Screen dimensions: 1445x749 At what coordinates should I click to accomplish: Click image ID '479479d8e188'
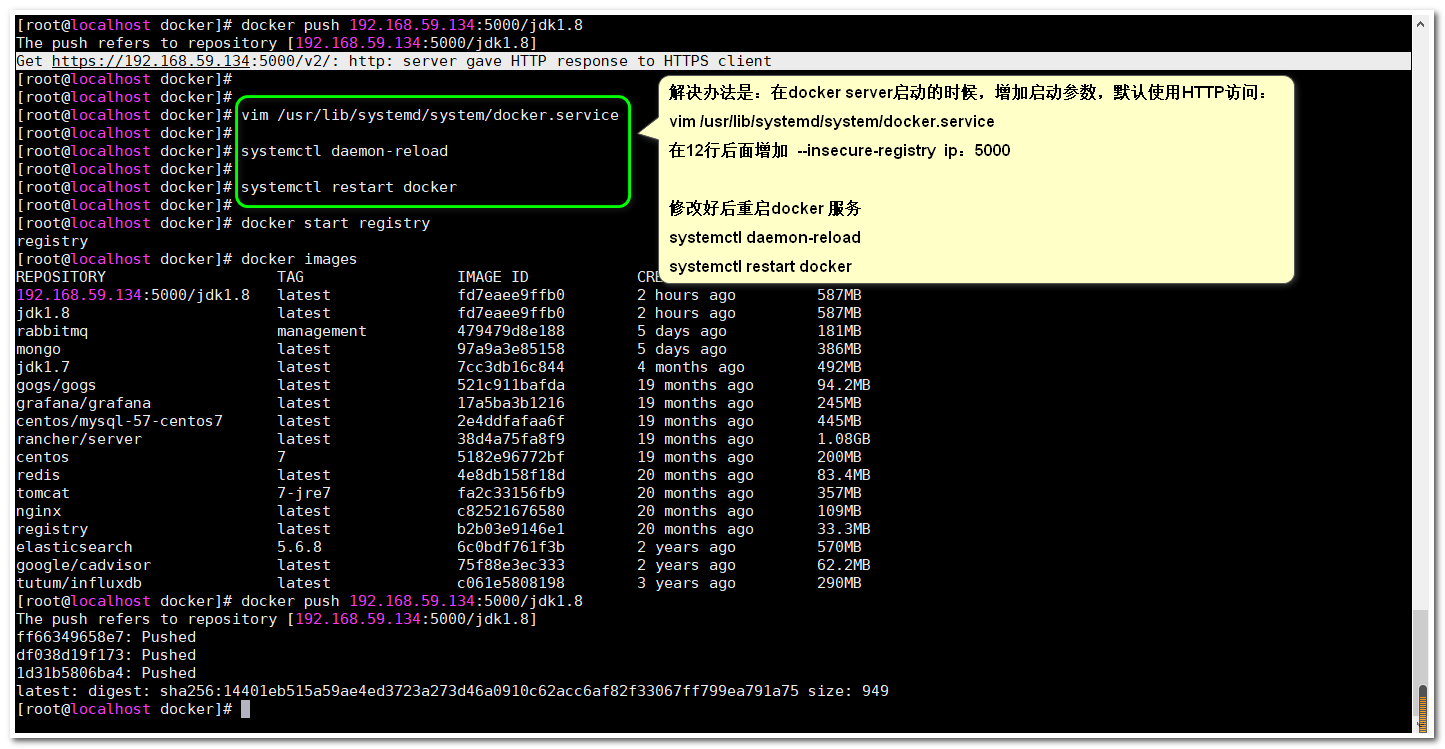coord(511,331)
